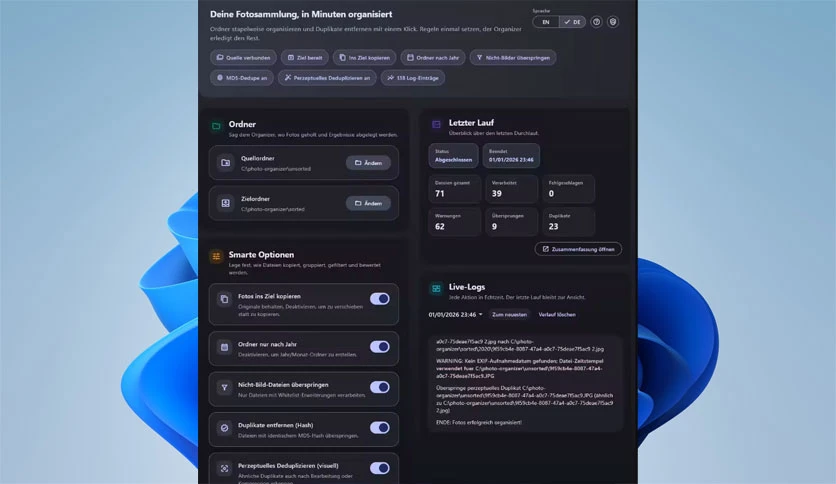Click the 'Warnungen' 62 card
The height and width of the screenshot is (484, 836).
(x=454, y=222)
